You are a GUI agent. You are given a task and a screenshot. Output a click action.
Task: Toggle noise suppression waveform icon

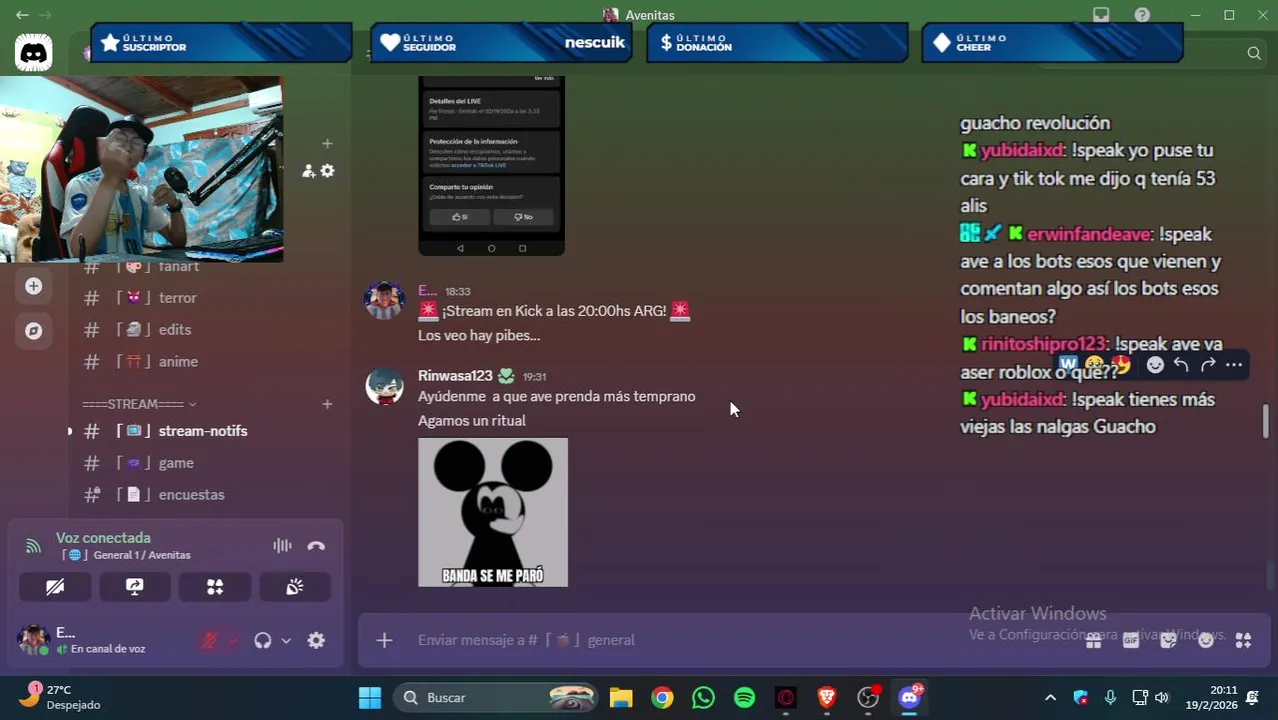(282, 546)
